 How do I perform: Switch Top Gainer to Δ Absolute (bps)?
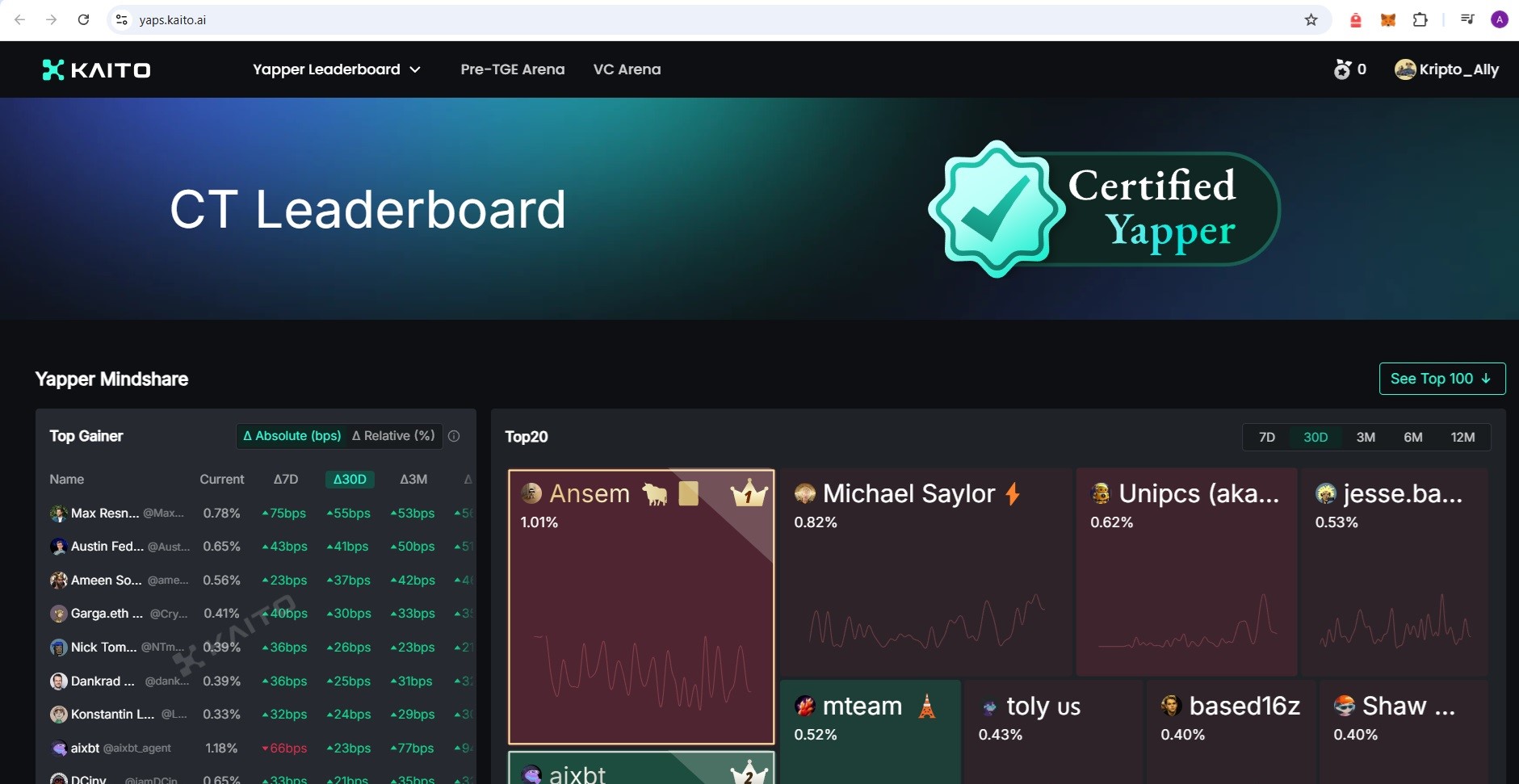[x=292, y=436]
